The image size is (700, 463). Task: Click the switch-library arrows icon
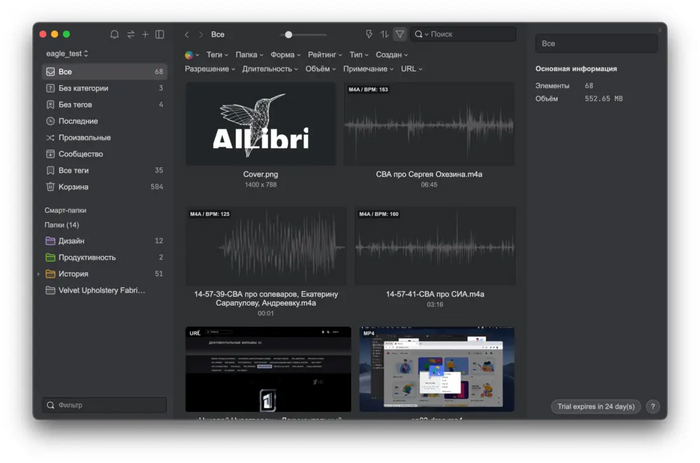pyautogui.click(x=130, y=34)
